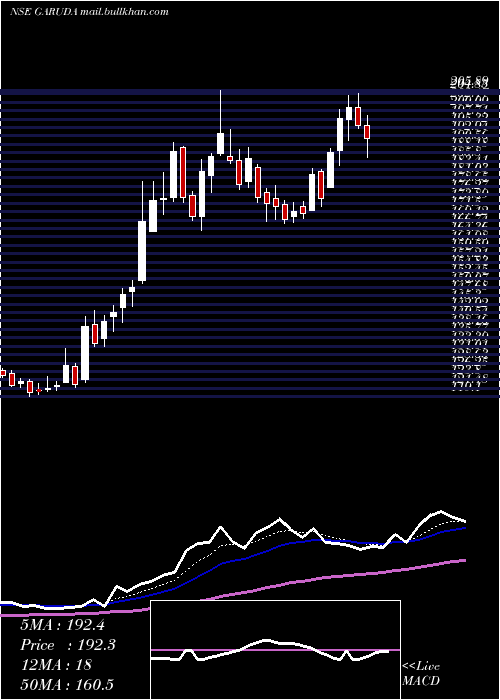
Task: Click the 12MA : 18 value
Action: point(56,665)
